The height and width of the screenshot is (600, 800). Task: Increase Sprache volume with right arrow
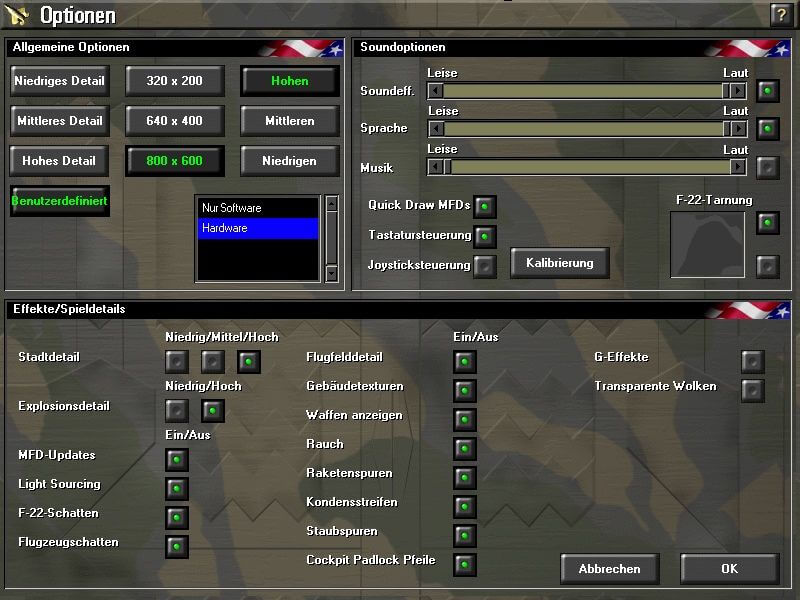click(x=738, y=129)
